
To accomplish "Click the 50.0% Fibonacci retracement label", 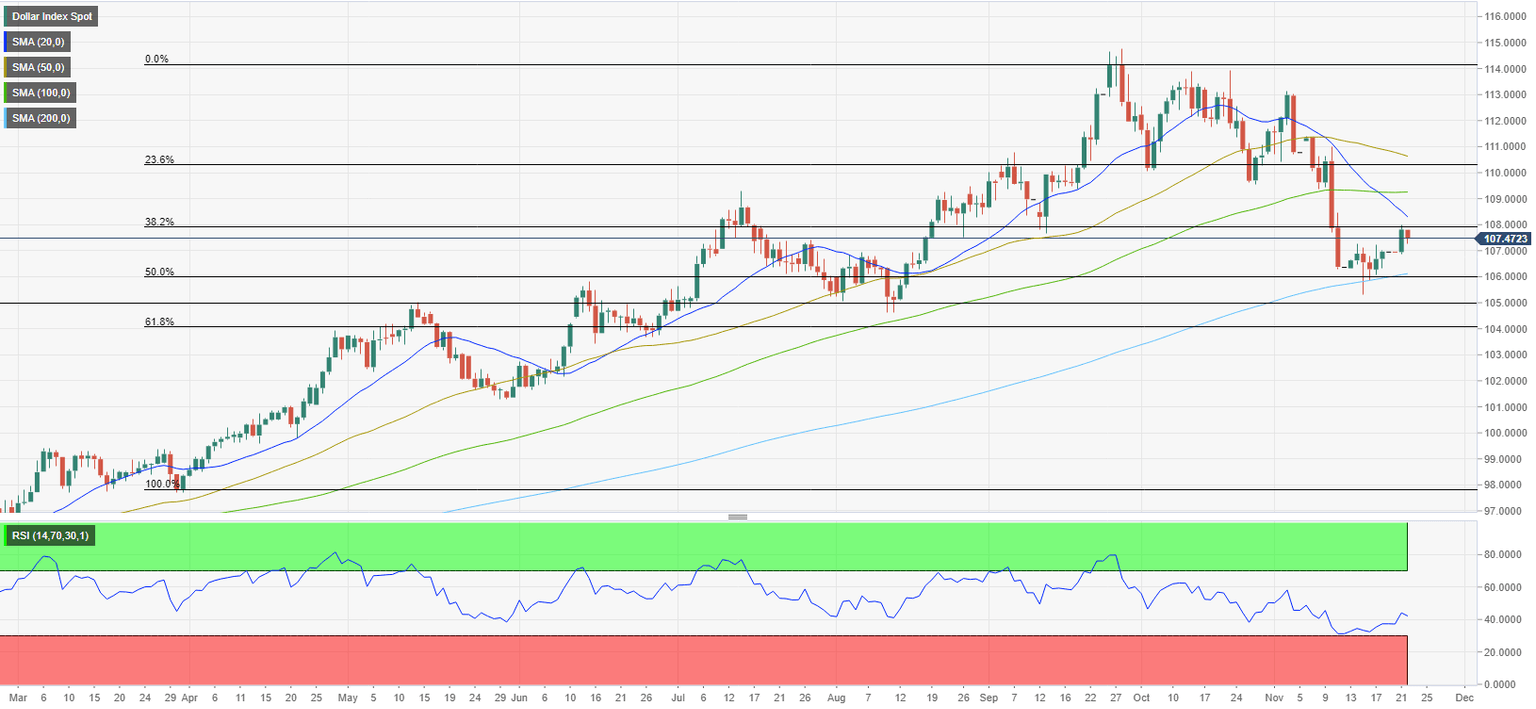I will (160, 272).
